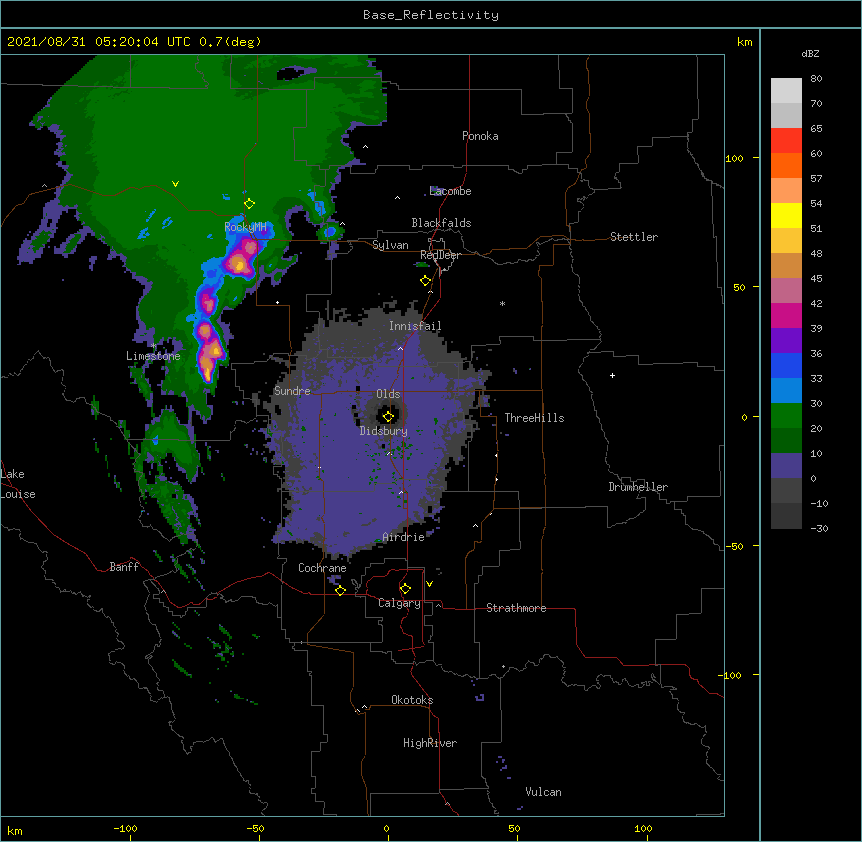Click the dBZ legend header

pyautogui.click(x=810, y=53)
